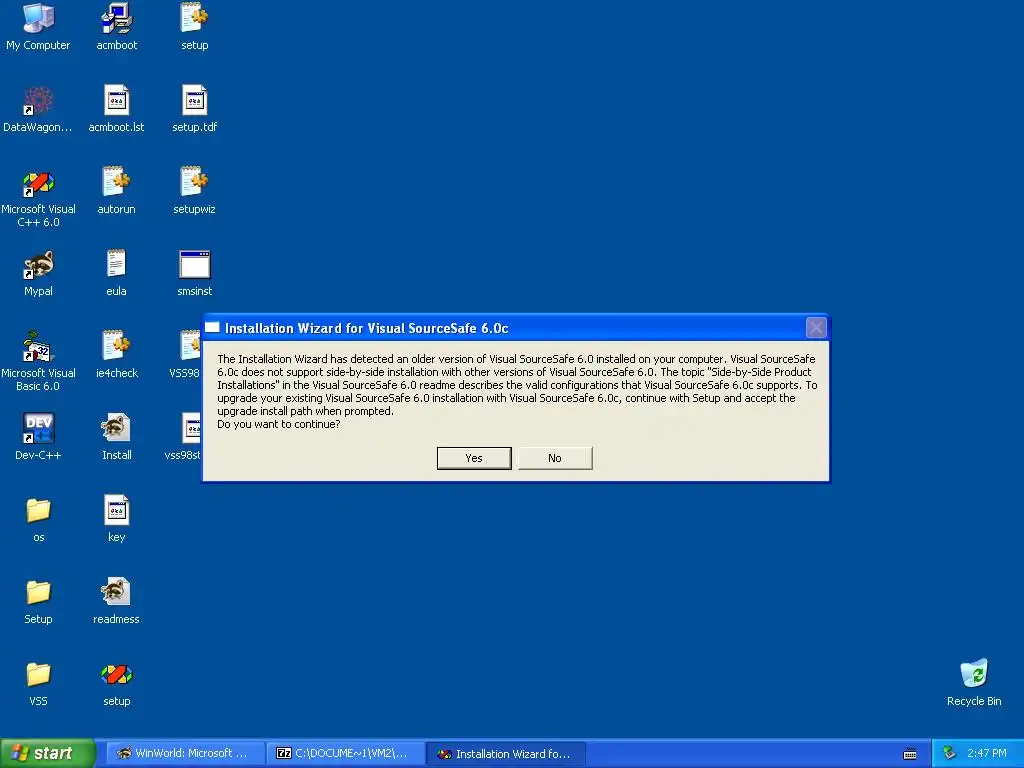The width and height of the screenshot is (1024, 768).
Task: Select the os folder icon
Action: click(38, 519)
